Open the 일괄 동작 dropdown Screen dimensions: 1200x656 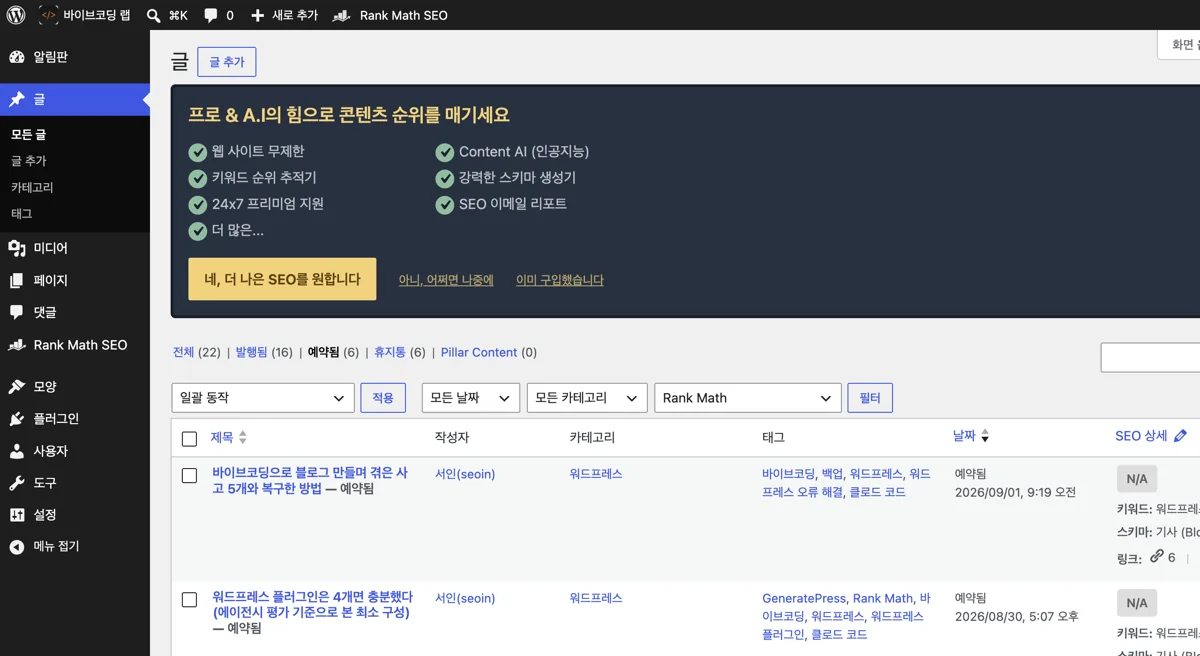click(x=263, y=398)
